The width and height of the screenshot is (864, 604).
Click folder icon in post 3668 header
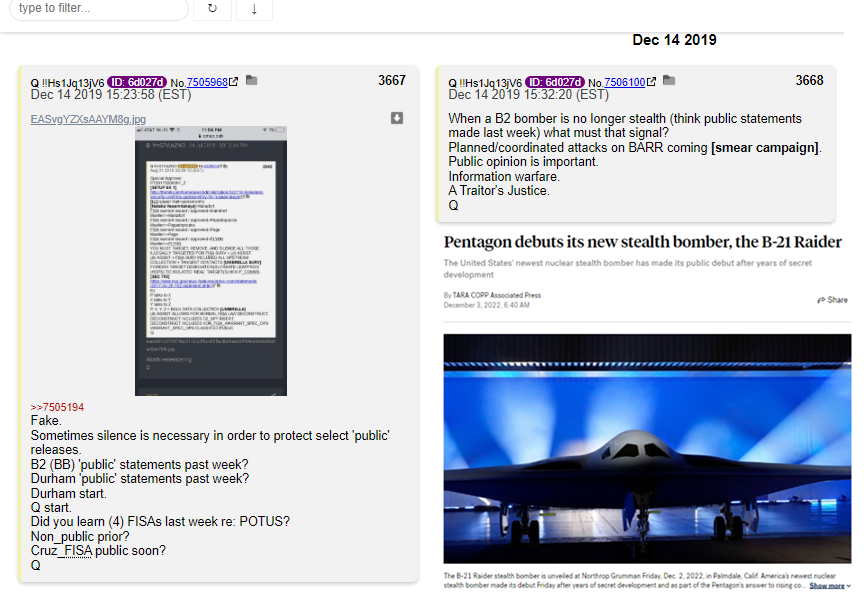pos(669,80)
